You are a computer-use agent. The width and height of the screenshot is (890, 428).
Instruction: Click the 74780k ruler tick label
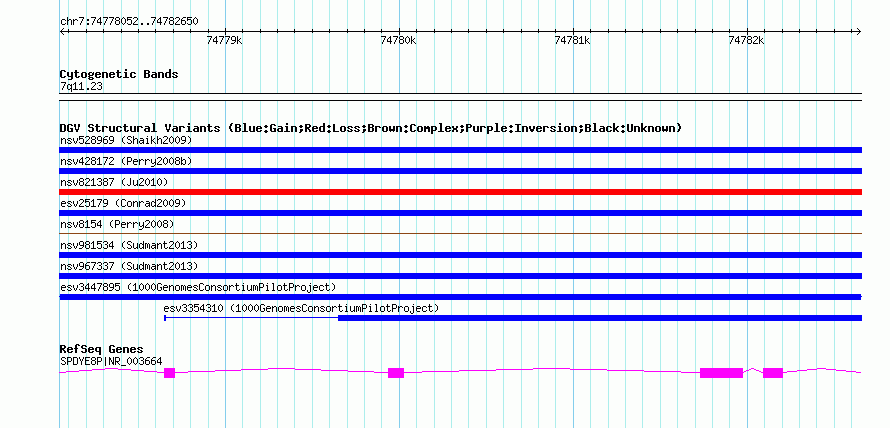click(x=398, y=40)
